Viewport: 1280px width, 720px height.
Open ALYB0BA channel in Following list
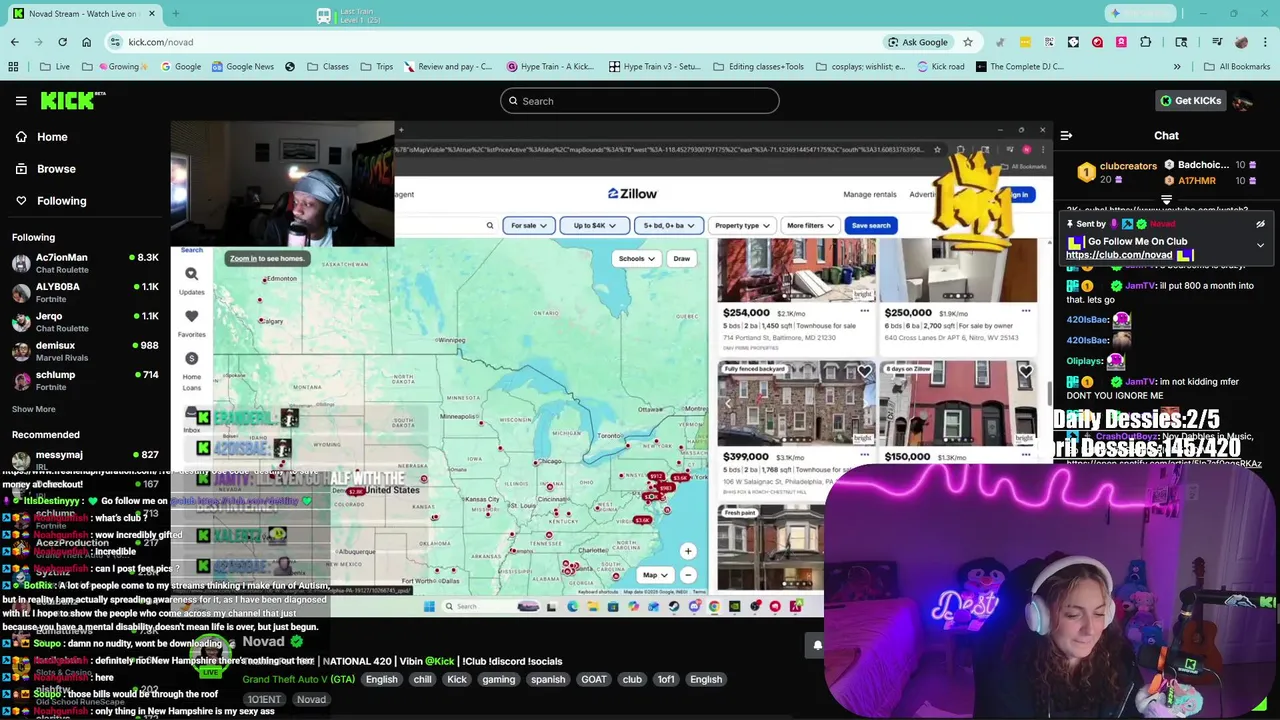84,293
